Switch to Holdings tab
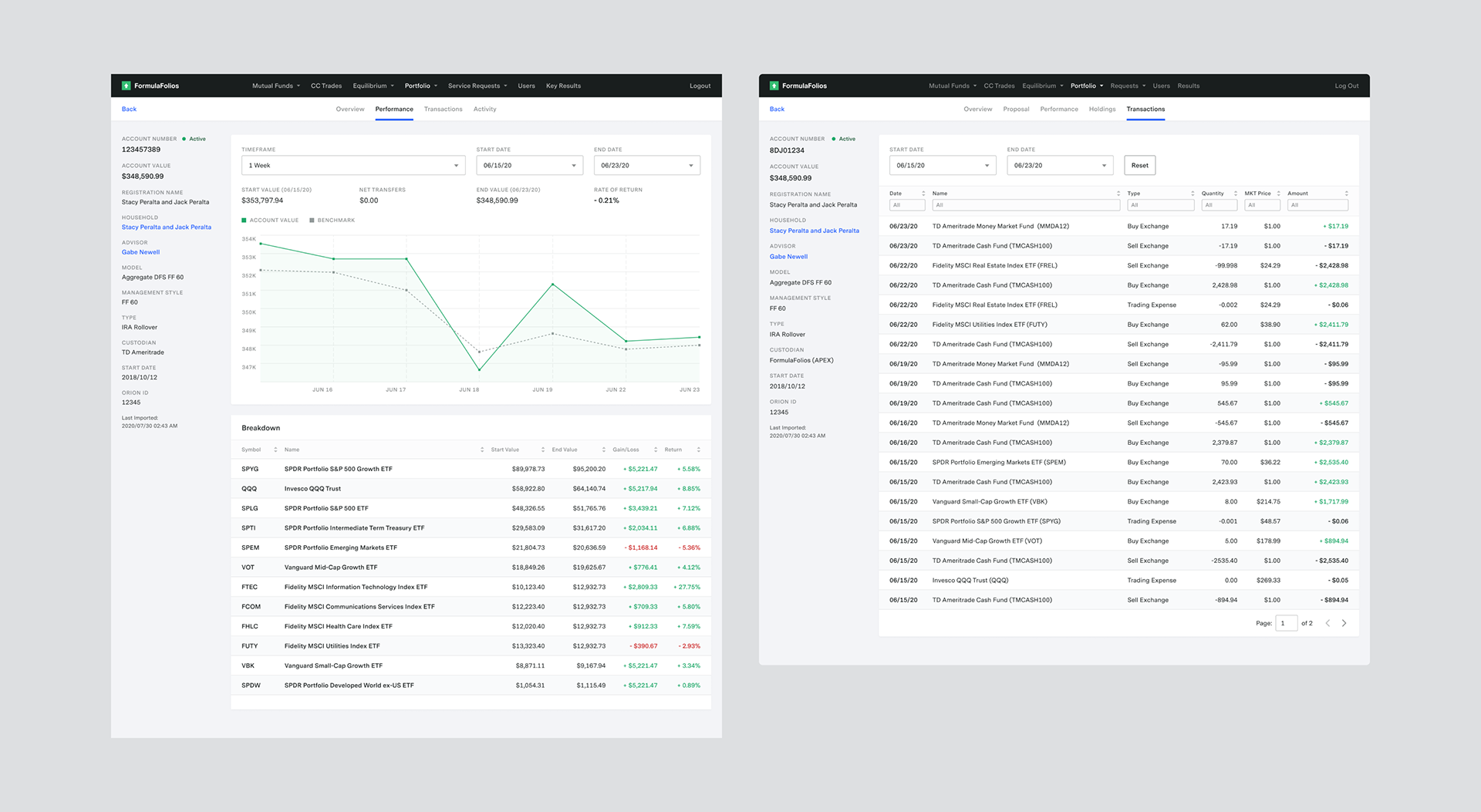 (x=1102, y=110)
